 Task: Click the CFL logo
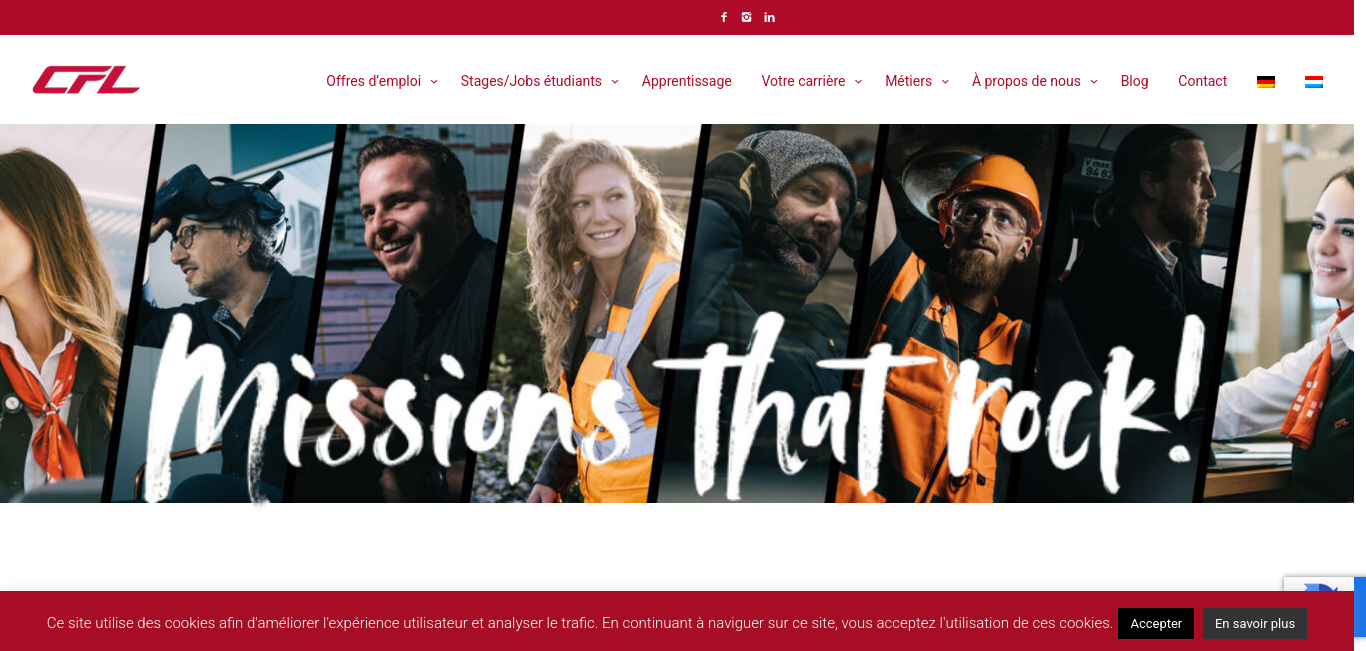[x=86, y=80]
